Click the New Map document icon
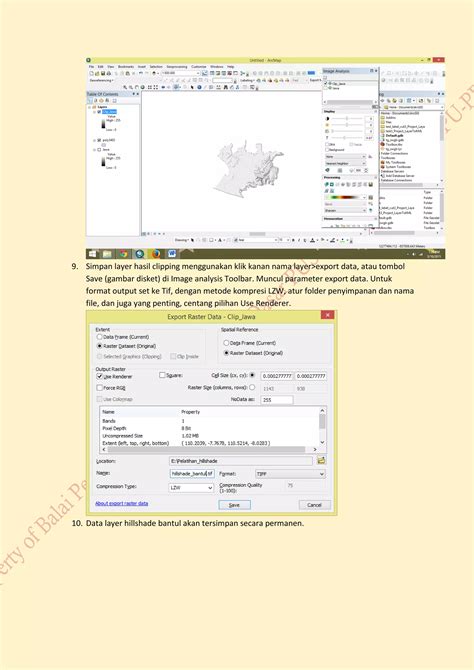Image resolution: width=474 pixels, height=670 pixels. [x=91, y=73]
